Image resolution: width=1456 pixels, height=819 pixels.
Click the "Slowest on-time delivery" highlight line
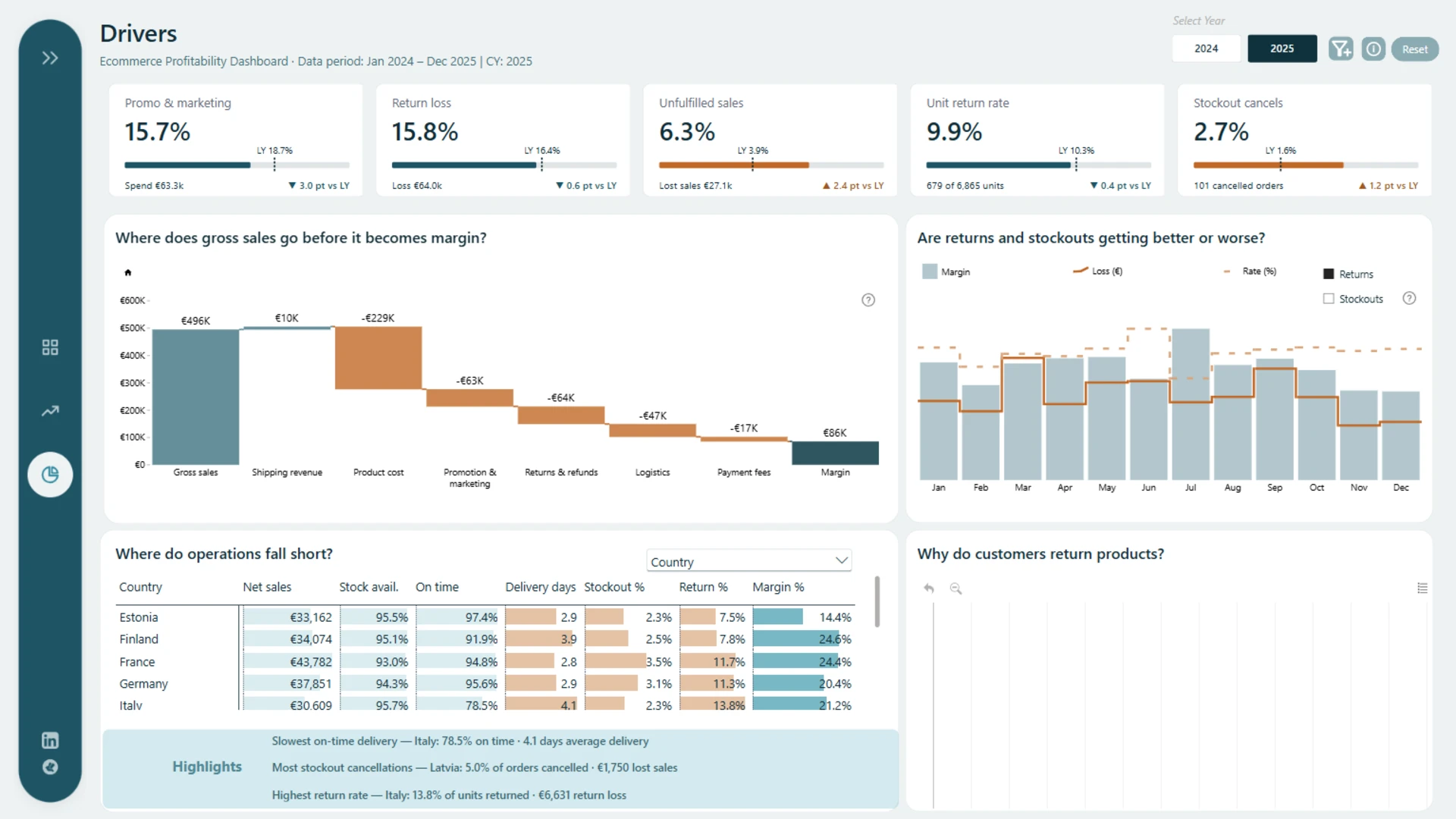pos(460,741)
